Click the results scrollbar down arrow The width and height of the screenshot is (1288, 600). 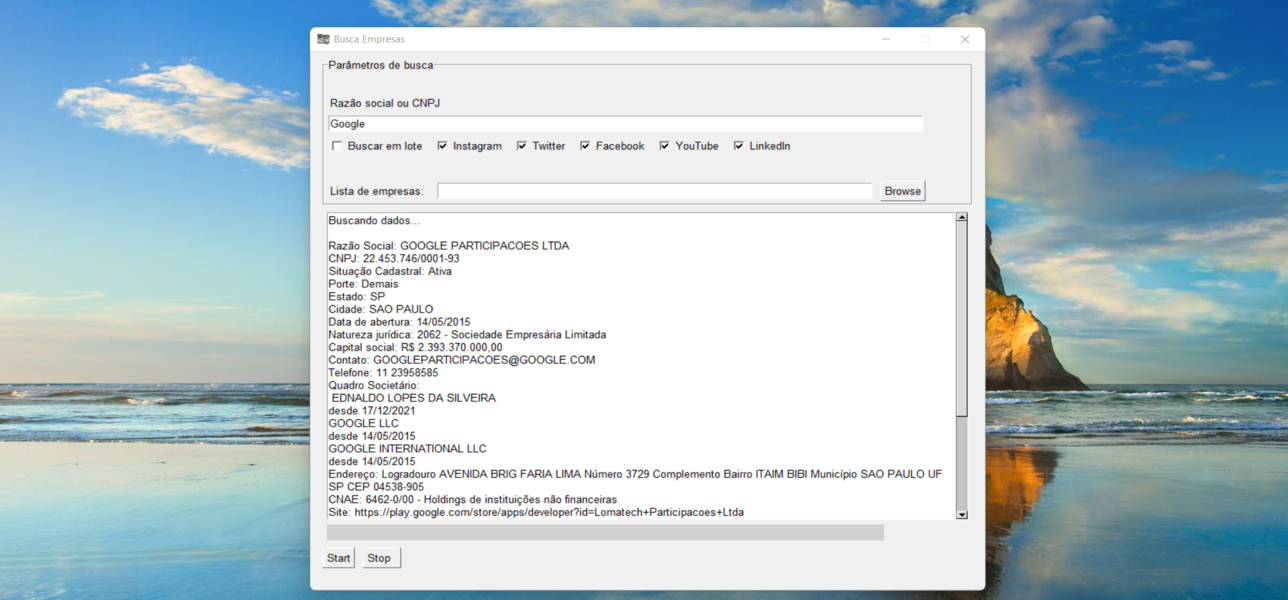pos(962,515)
